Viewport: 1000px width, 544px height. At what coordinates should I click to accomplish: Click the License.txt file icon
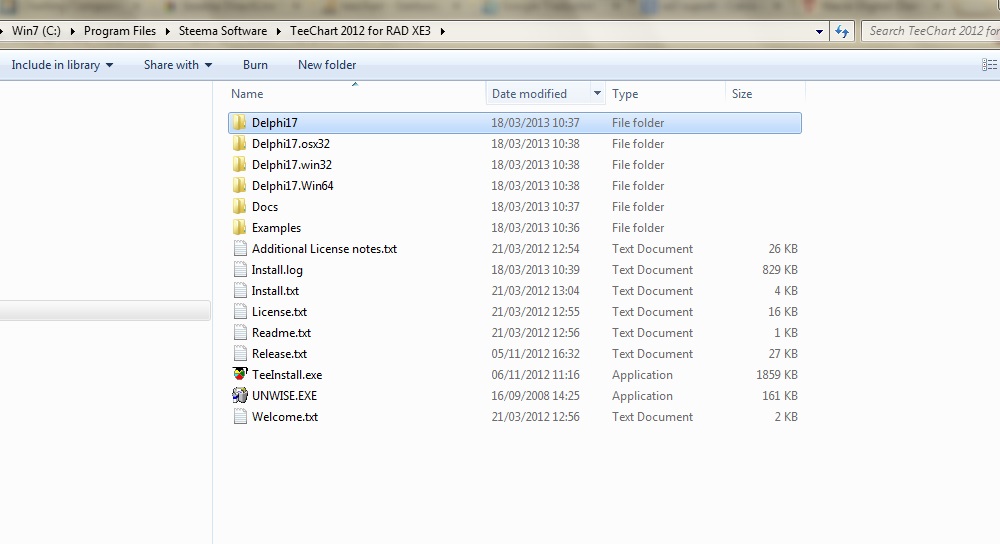(x=240, y=312)
